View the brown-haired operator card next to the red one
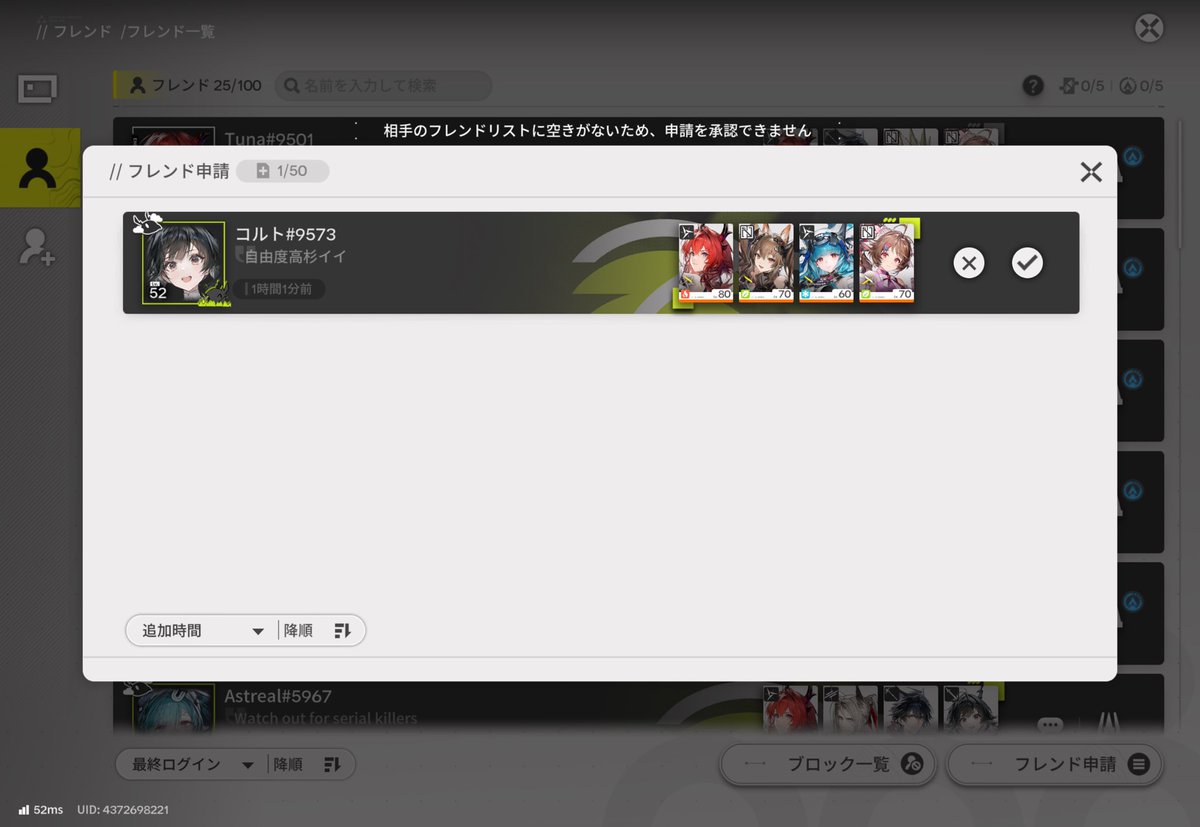Screen dimensions: 1200x827 coord(766,262)
